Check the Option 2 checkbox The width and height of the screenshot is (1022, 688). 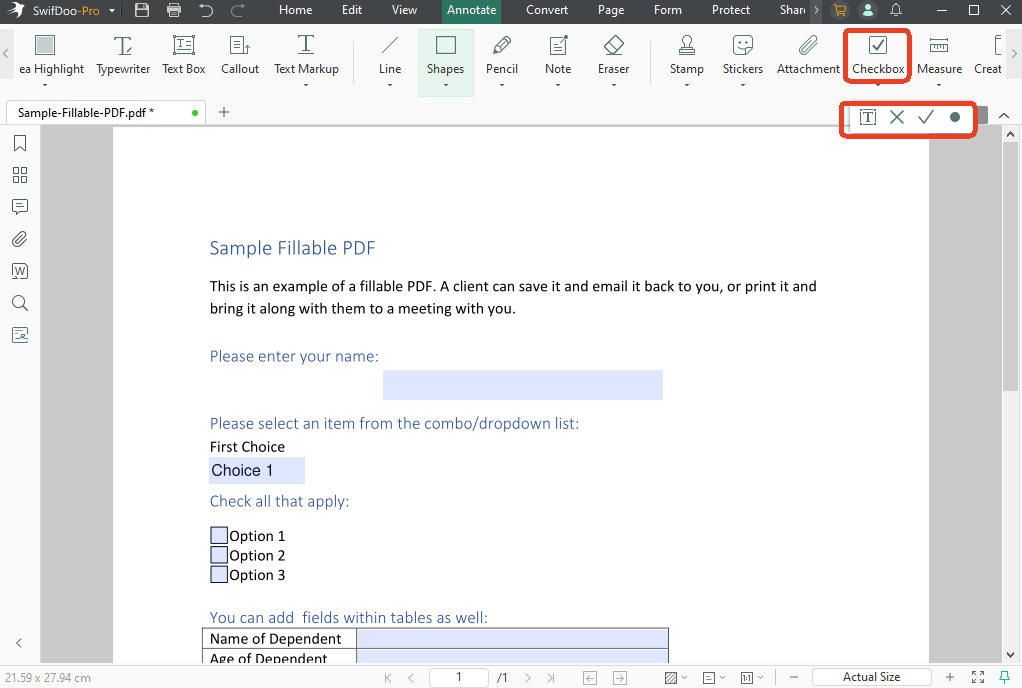click(219, 555)
